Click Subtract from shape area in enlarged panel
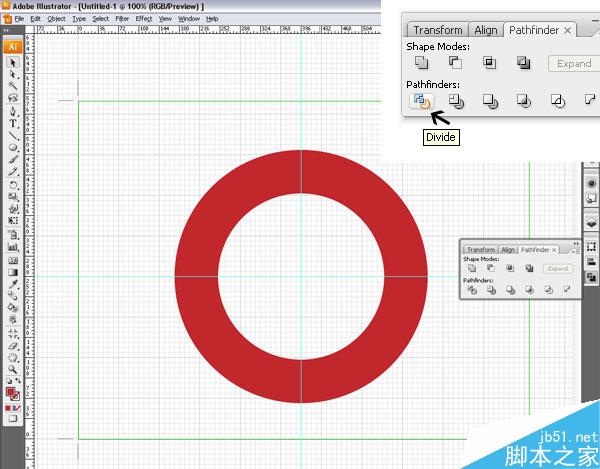This screenshot has height=469, width=600. click(x=455, y=62)
